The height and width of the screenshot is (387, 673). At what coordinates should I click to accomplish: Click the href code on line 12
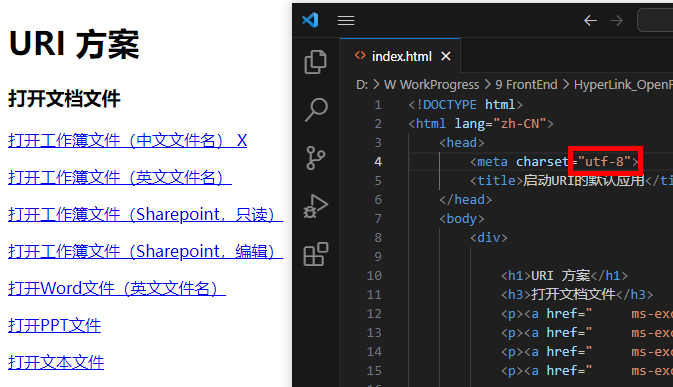[x=587, y=314]
